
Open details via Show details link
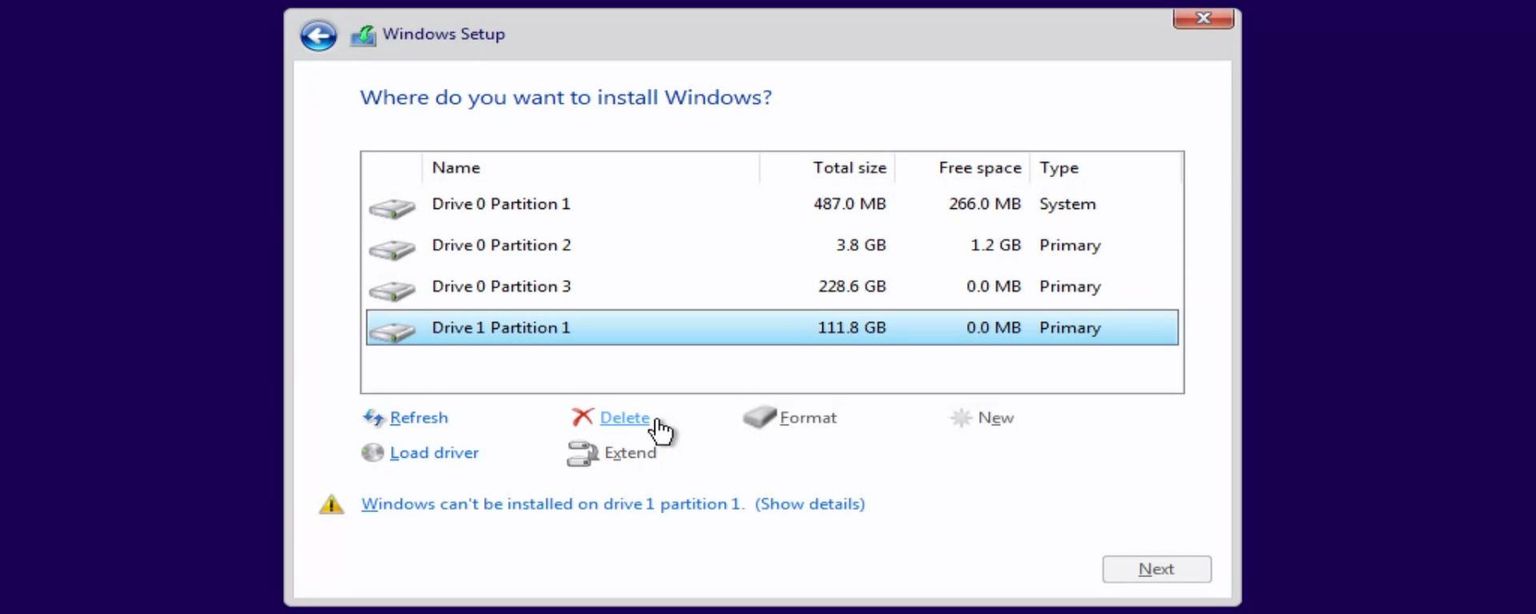click(x=808, y=503)
